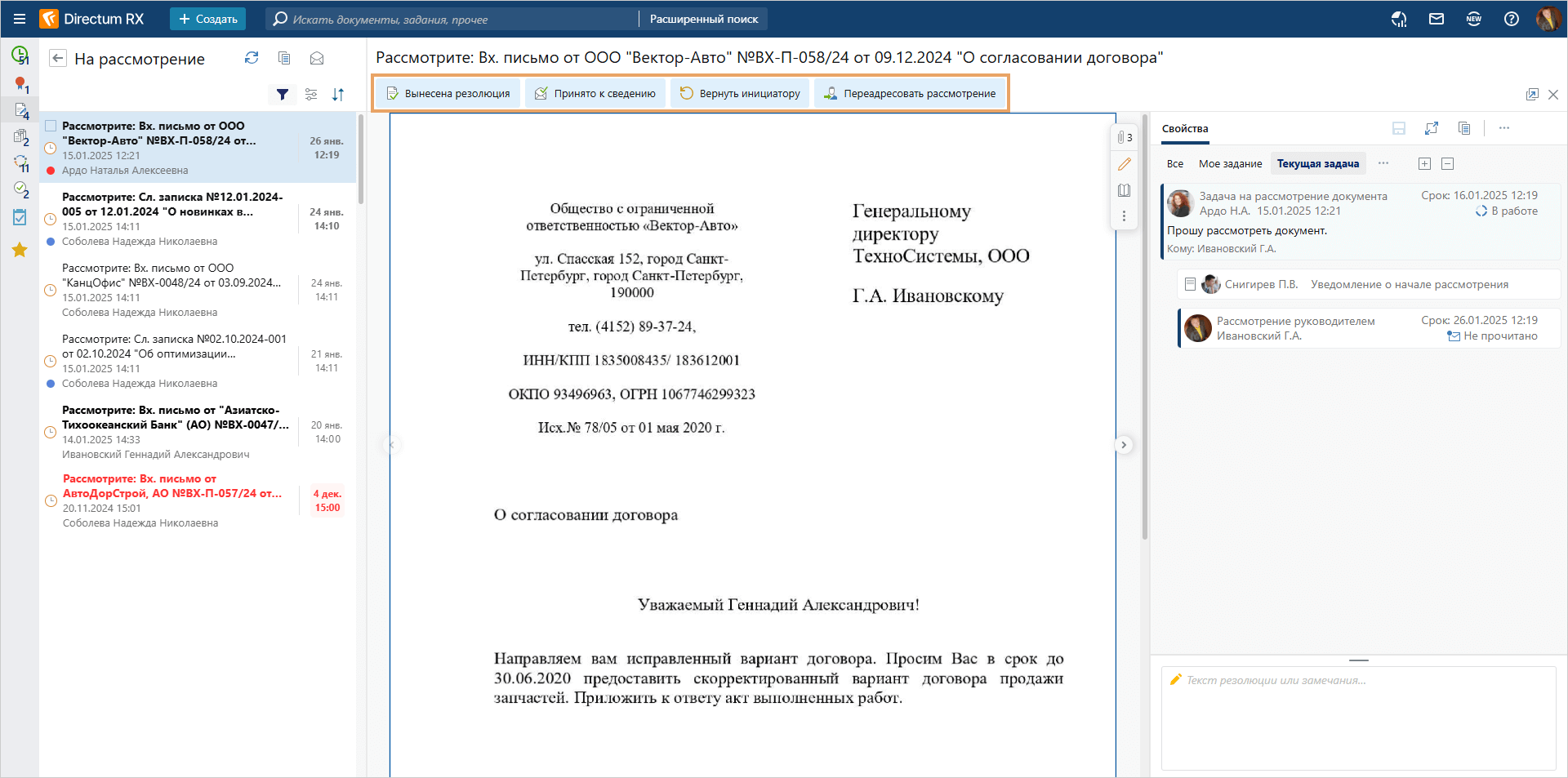Open more options dots in properties toolbar
The image size is (1568, 778).
(x=1504, y=128)
